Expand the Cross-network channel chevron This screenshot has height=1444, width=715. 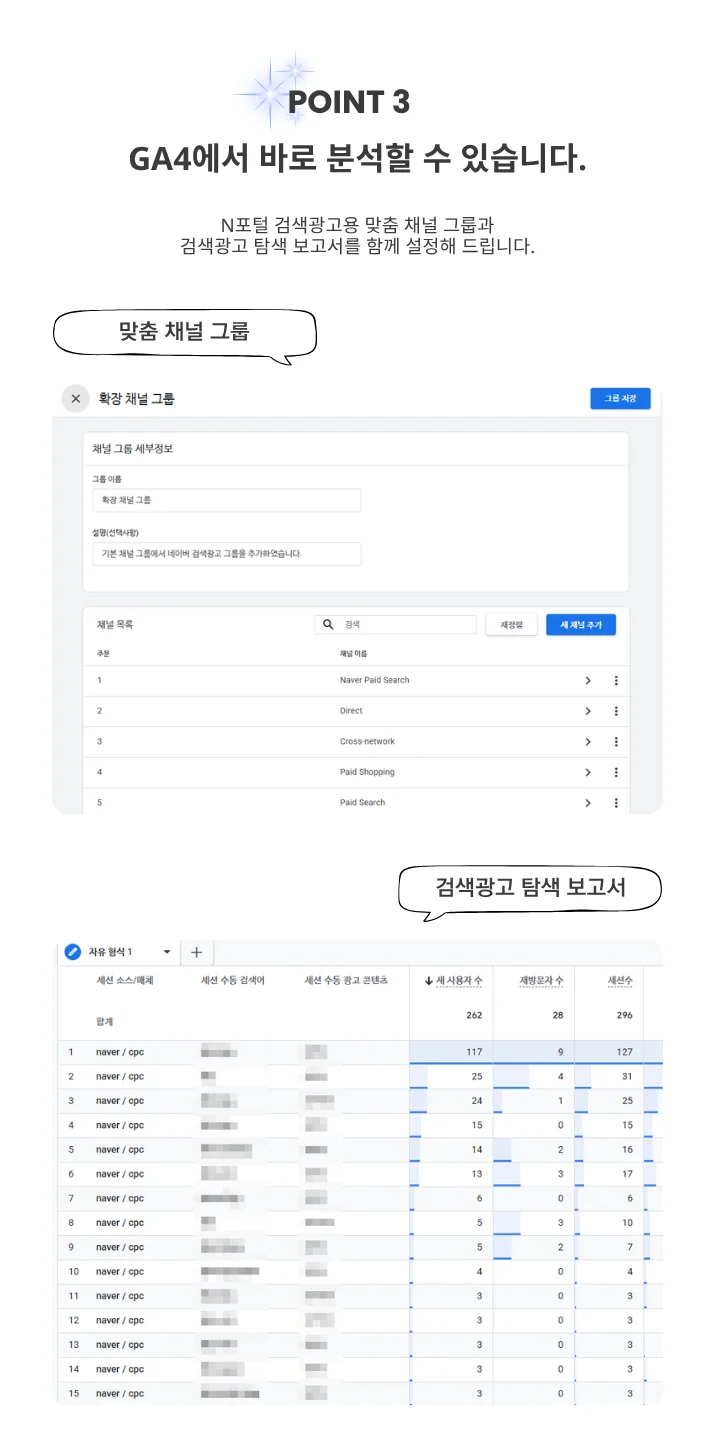[588, 742]
